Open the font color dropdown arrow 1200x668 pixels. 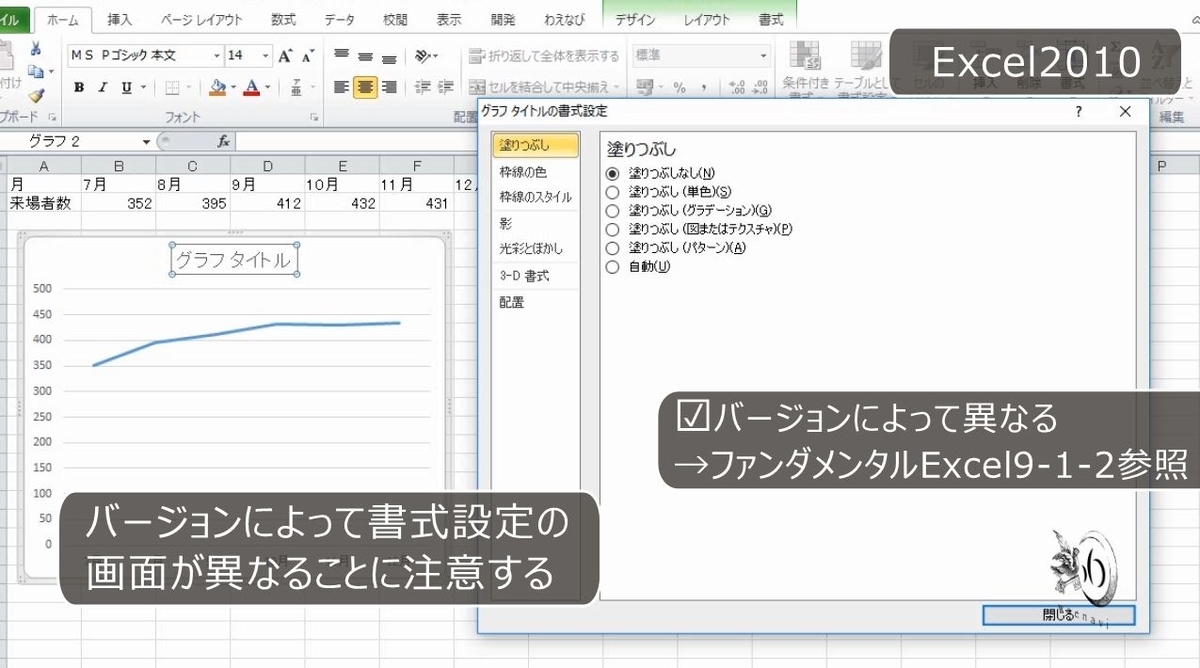266,88
